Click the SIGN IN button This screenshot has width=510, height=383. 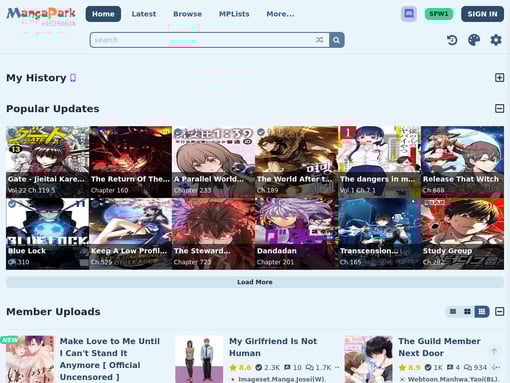(482, 14)
